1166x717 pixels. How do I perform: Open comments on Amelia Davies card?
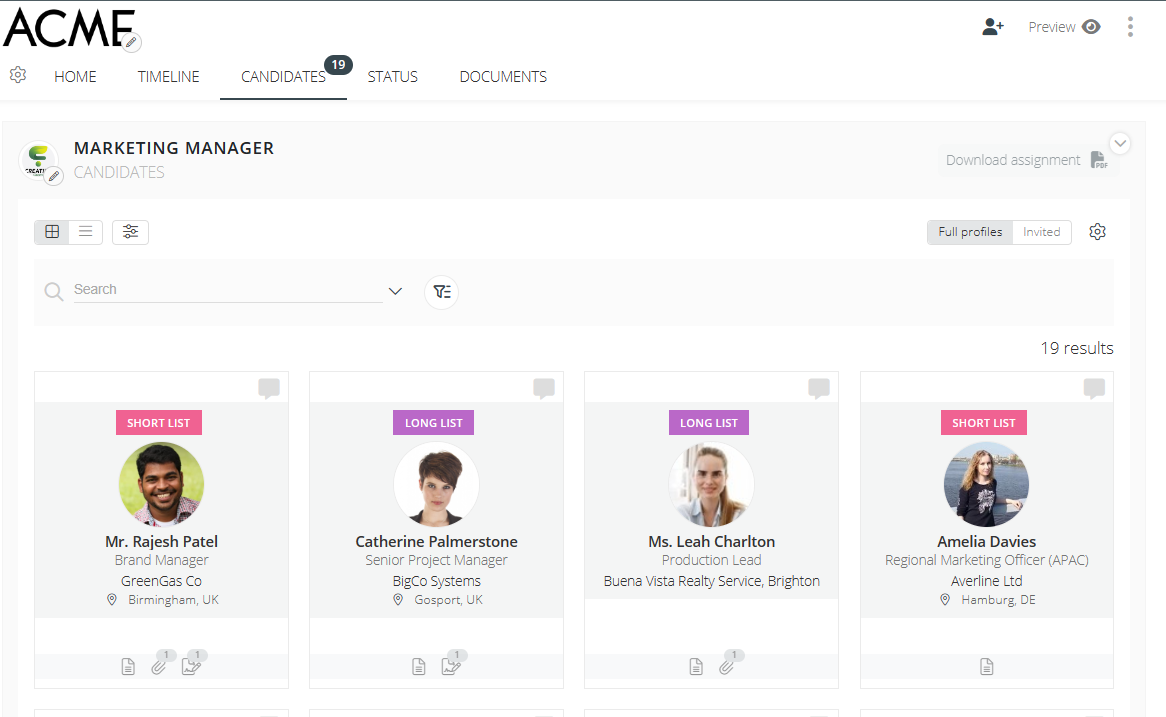(1094, 388)
